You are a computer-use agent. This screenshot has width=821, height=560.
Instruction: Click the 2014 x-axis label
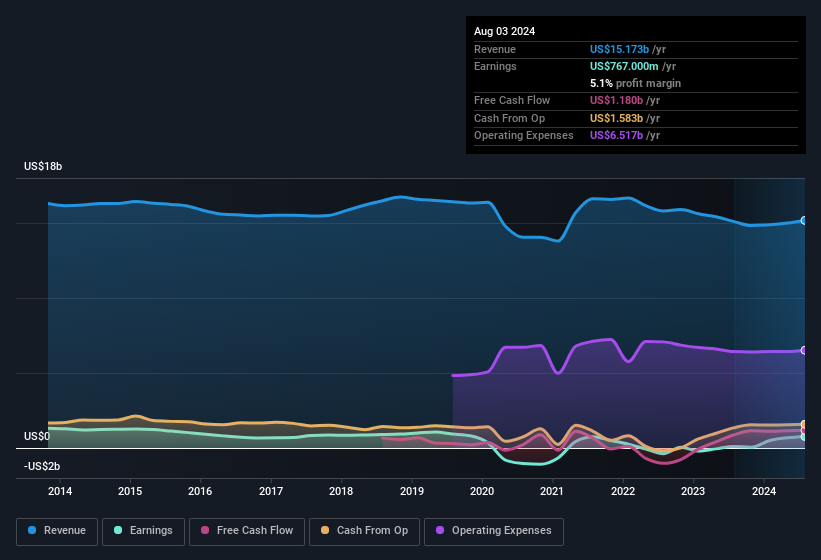click(x=60, y=491)
